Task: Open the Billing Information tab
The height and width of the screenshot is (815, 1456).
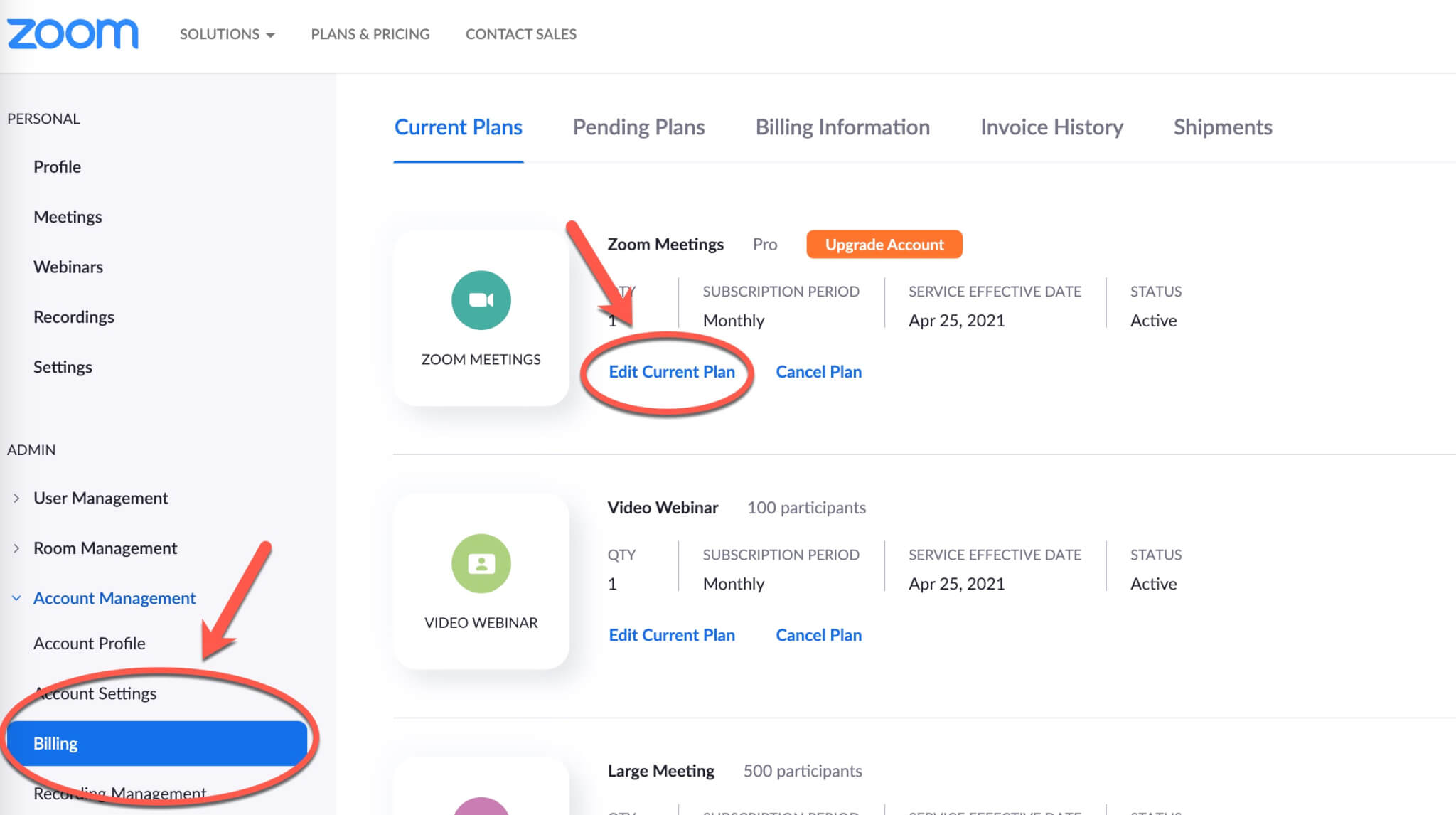Action: 842,127
